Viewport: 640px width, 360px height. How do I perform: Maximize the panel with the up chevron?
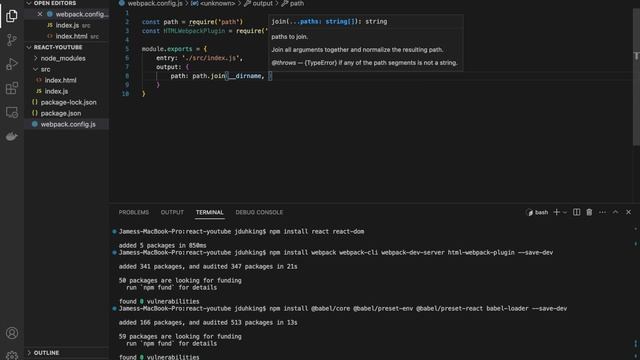(x=616, y=212)
